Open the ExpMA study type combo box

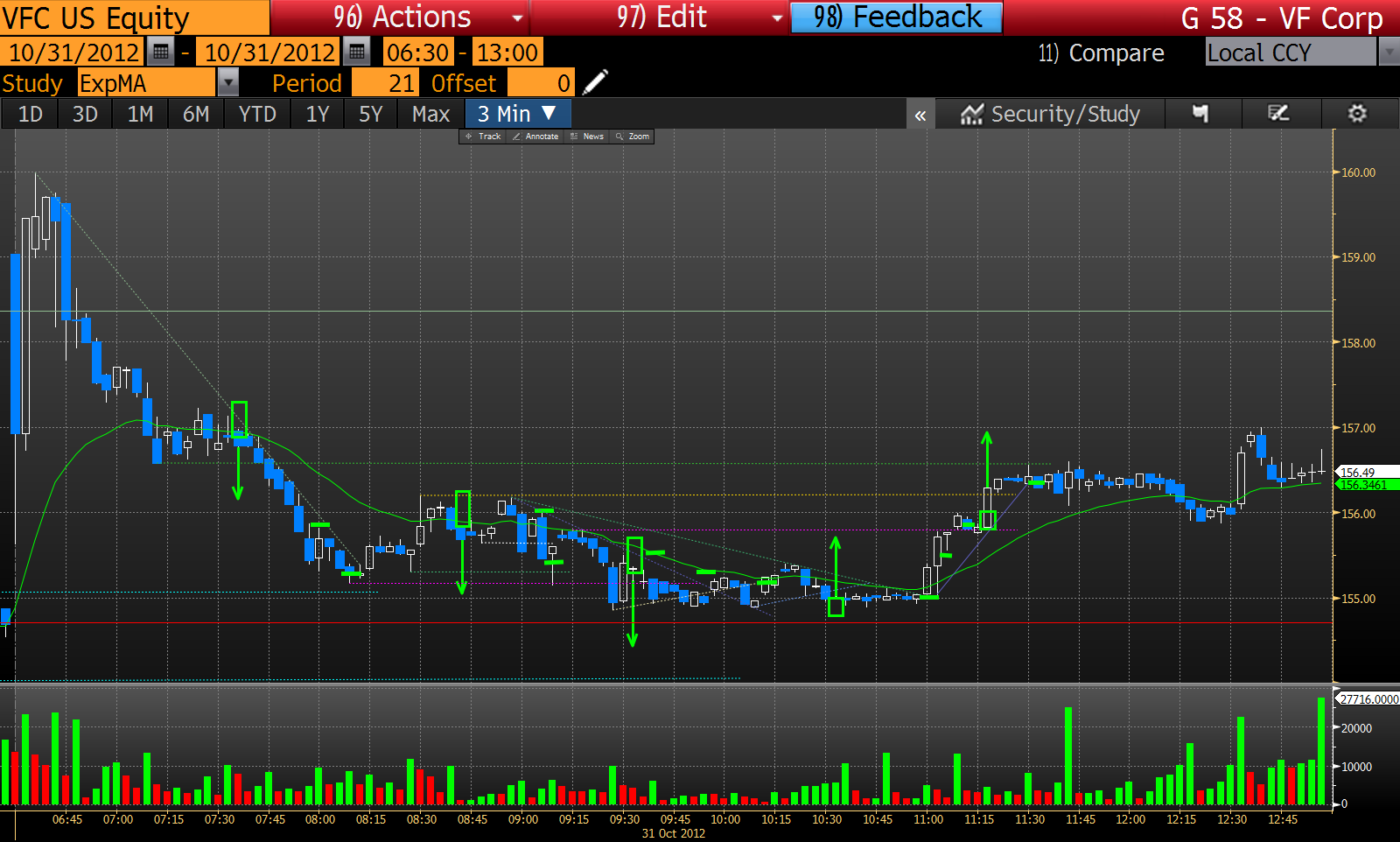[146, 83]
